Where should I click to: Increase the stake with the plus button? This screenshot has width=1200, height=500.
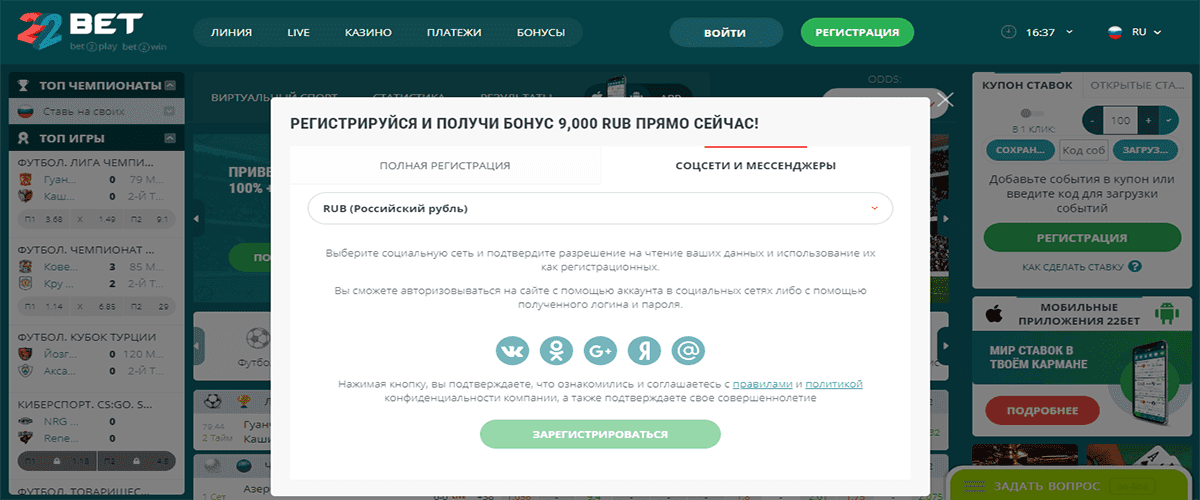(1147, 120)
